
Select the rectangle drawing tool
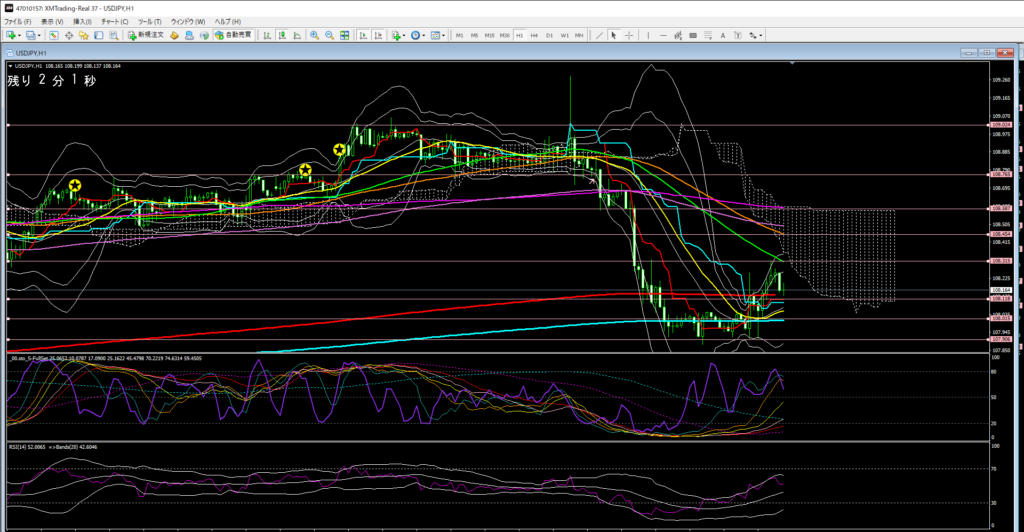(x=693, y=35)
